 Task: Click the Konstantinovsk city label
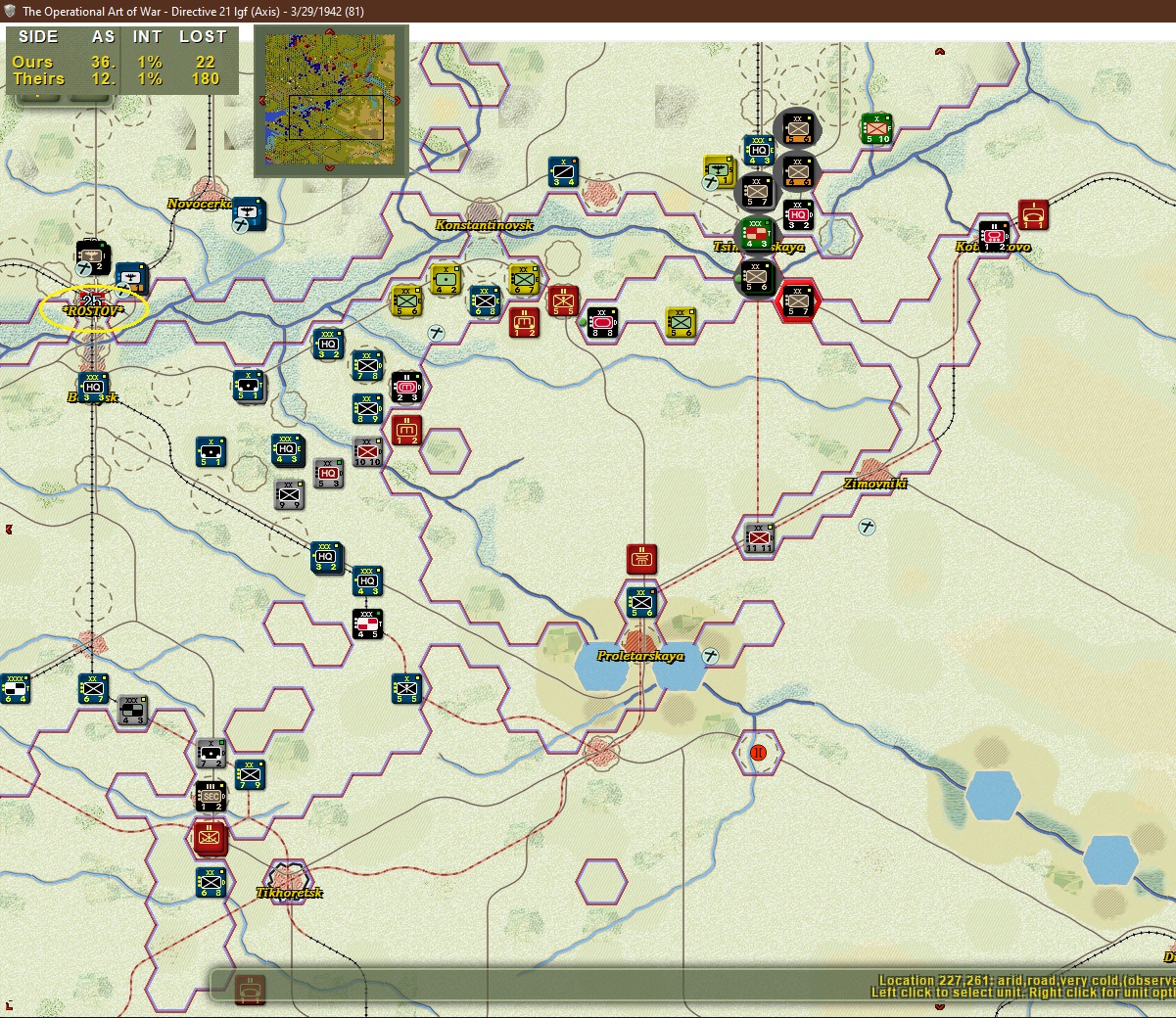(x=485, y=225)
